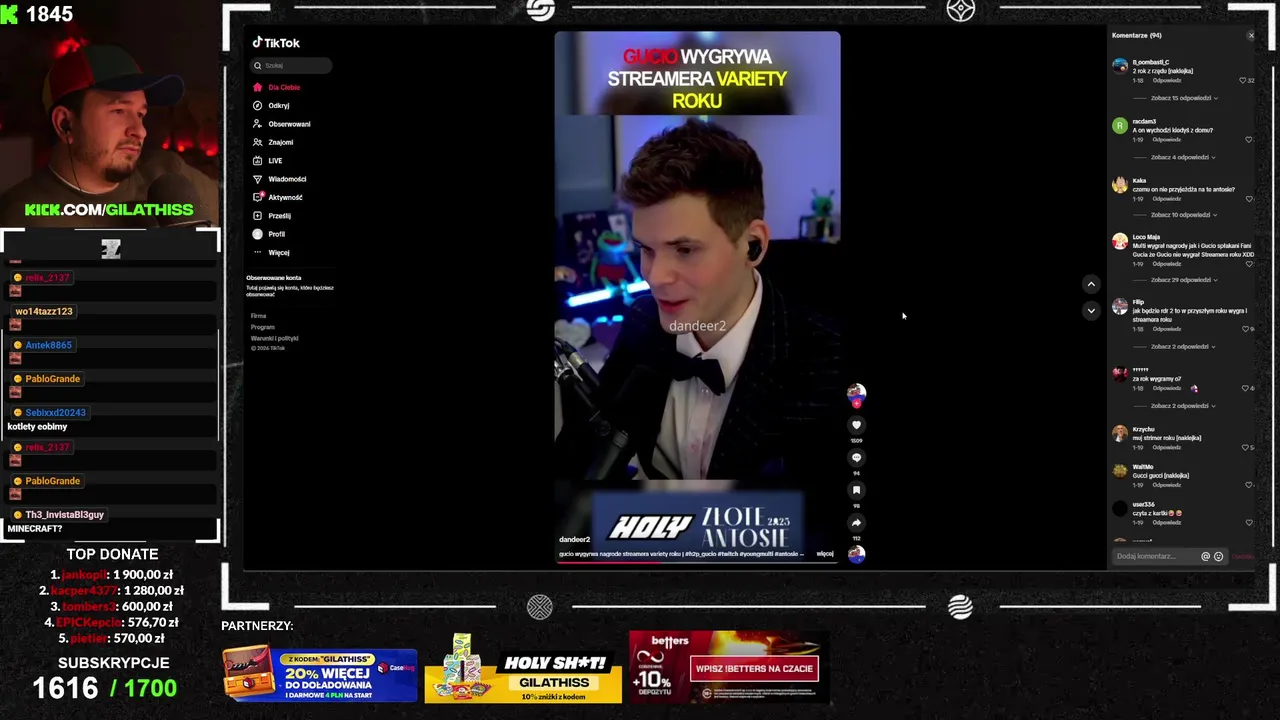The image size is (1280, 720).
Task: Click the CaseBug 20% więcej partner banner
Action: click(x=320, y=672)
